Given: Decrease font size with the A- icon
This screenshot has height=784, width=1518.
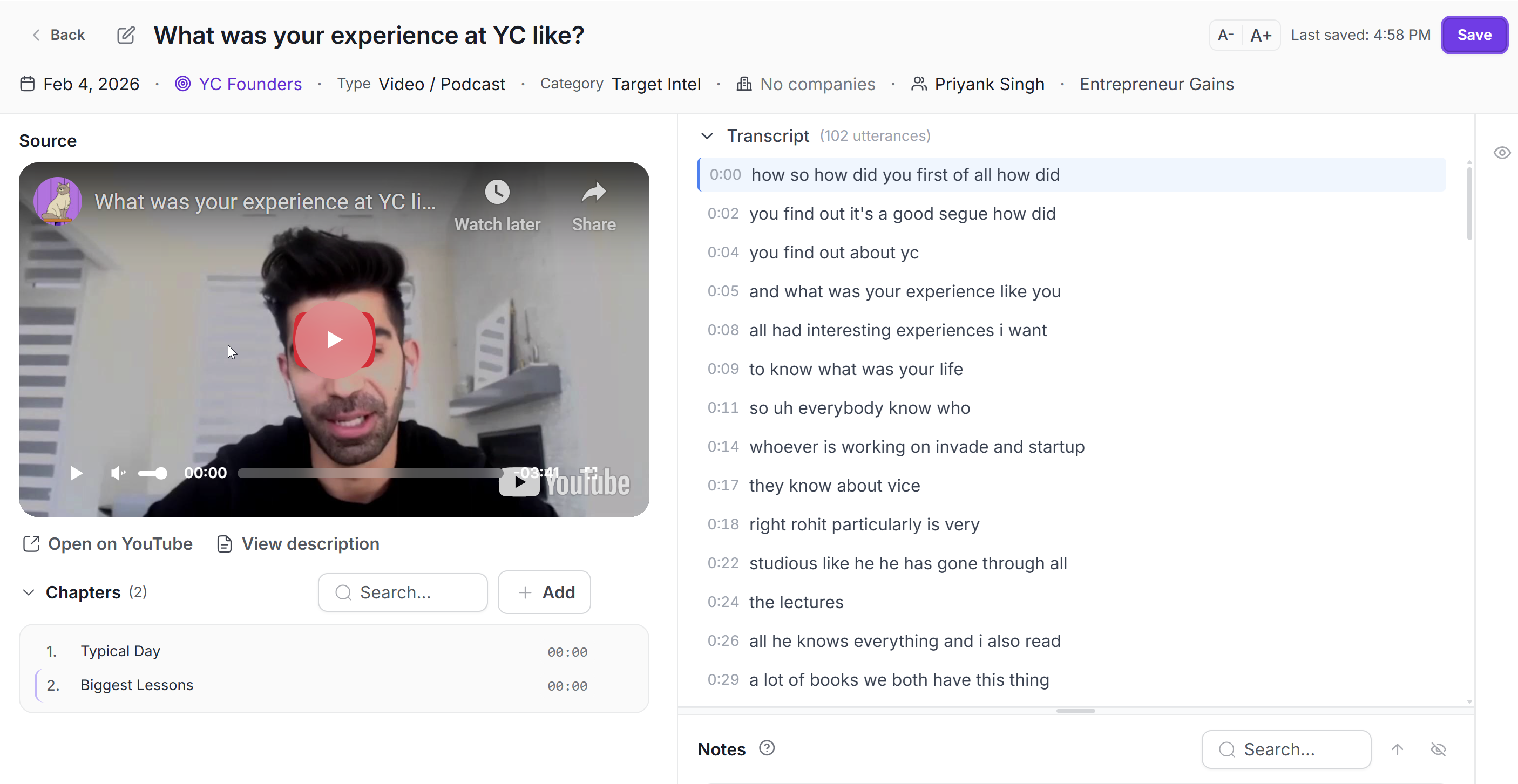Looking at the screenshot, I should point(1225,35).
